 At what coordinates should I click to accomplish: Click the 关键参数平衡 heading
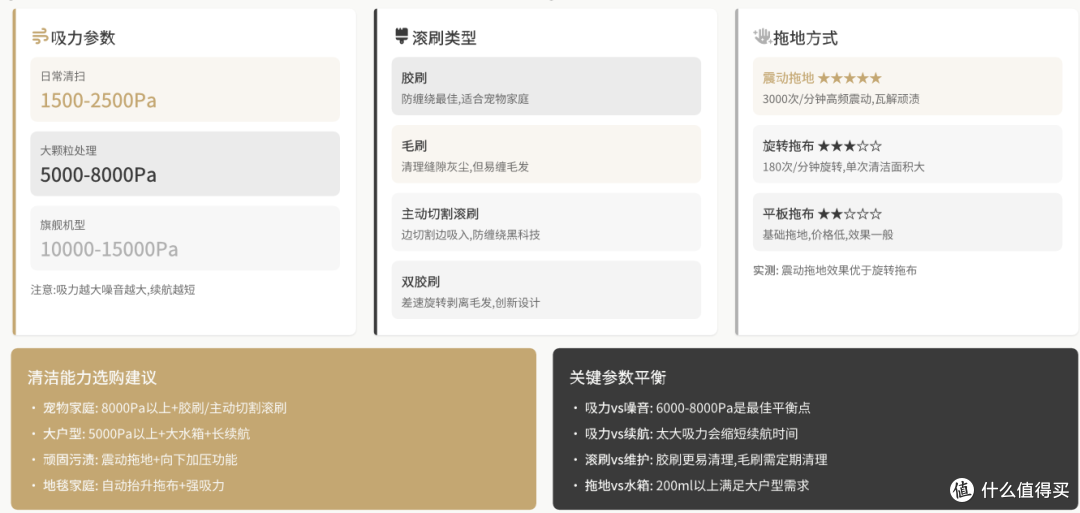point(618,378)
